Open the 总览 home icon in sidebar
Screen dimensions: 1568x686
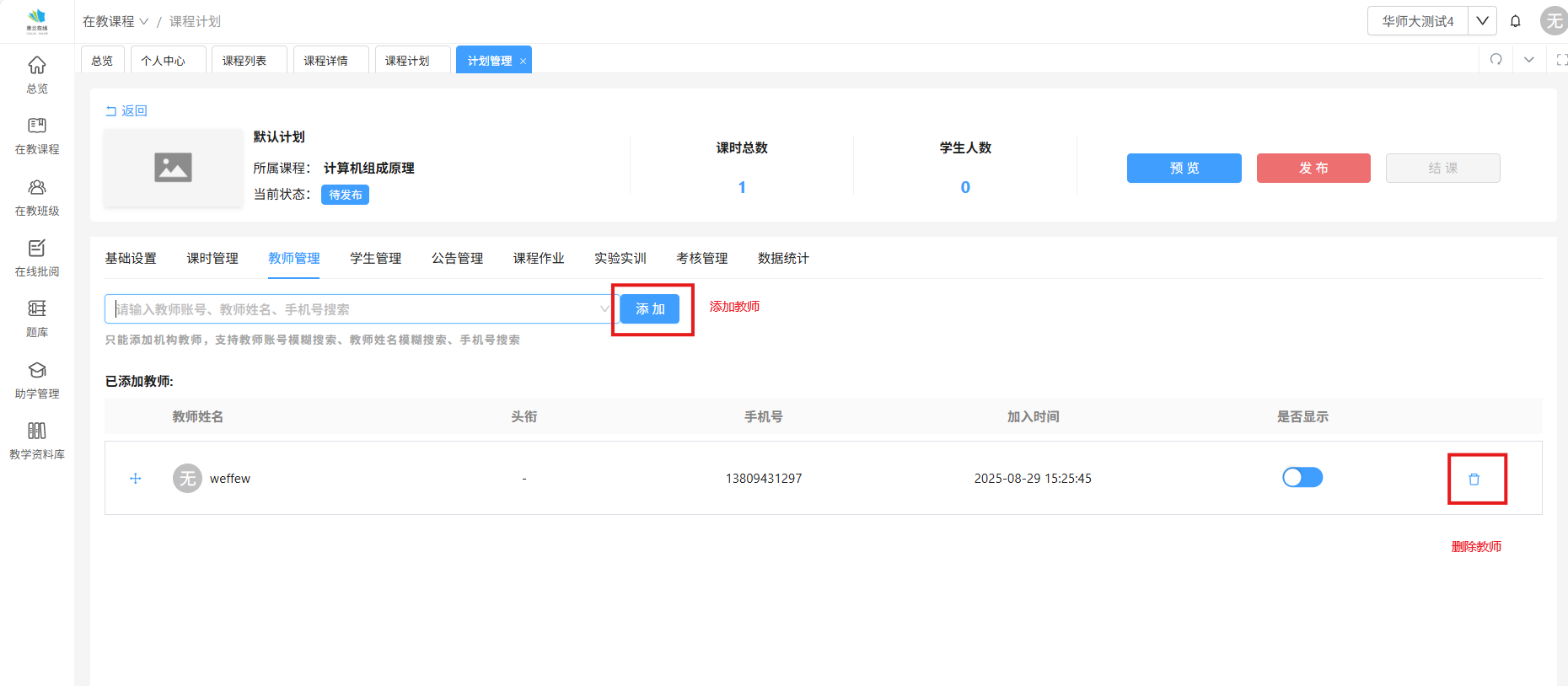[37, 74]
